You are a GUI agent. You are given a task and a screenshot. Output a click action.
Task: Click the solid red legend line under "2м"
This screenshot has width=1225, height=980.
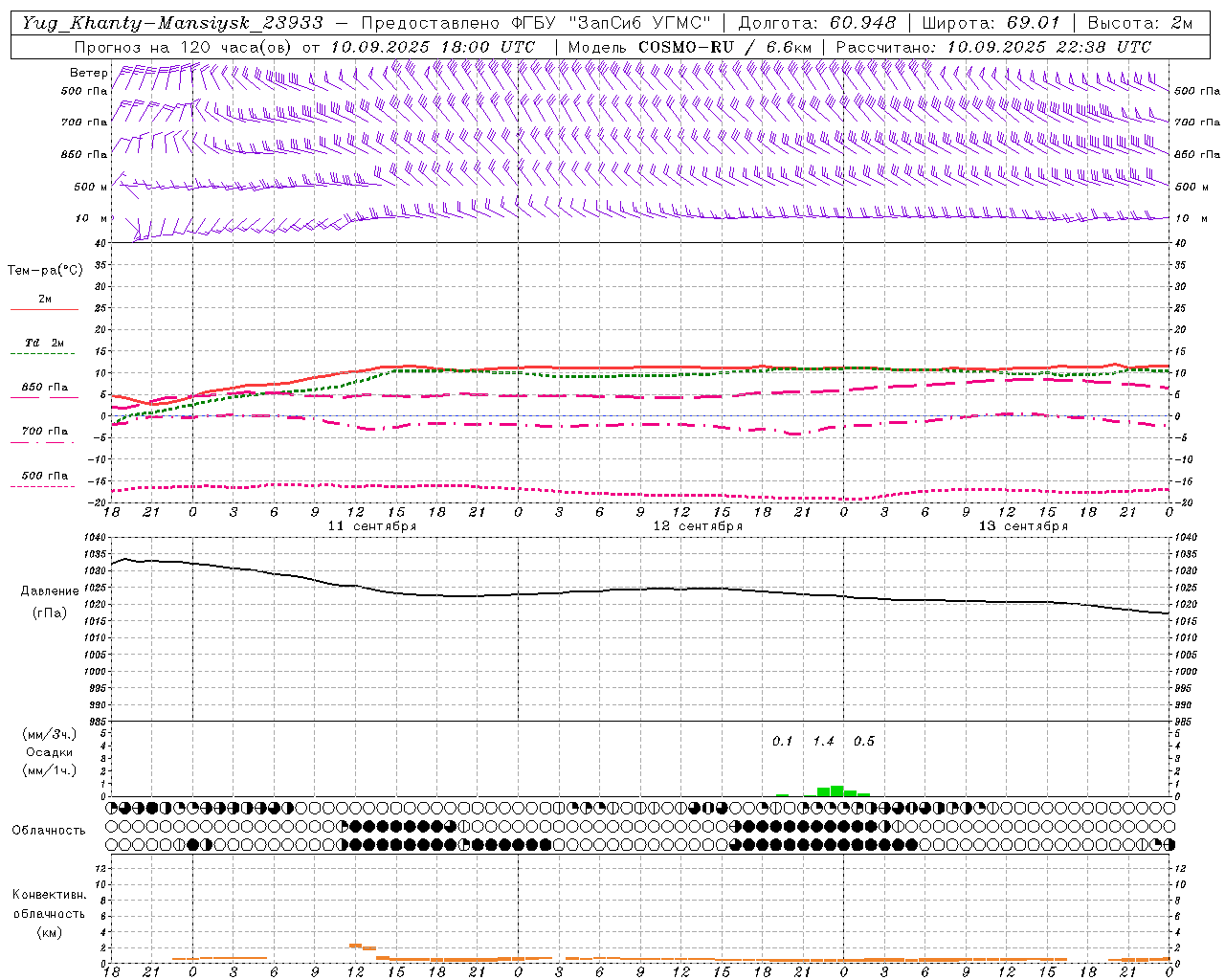(45, 310)
